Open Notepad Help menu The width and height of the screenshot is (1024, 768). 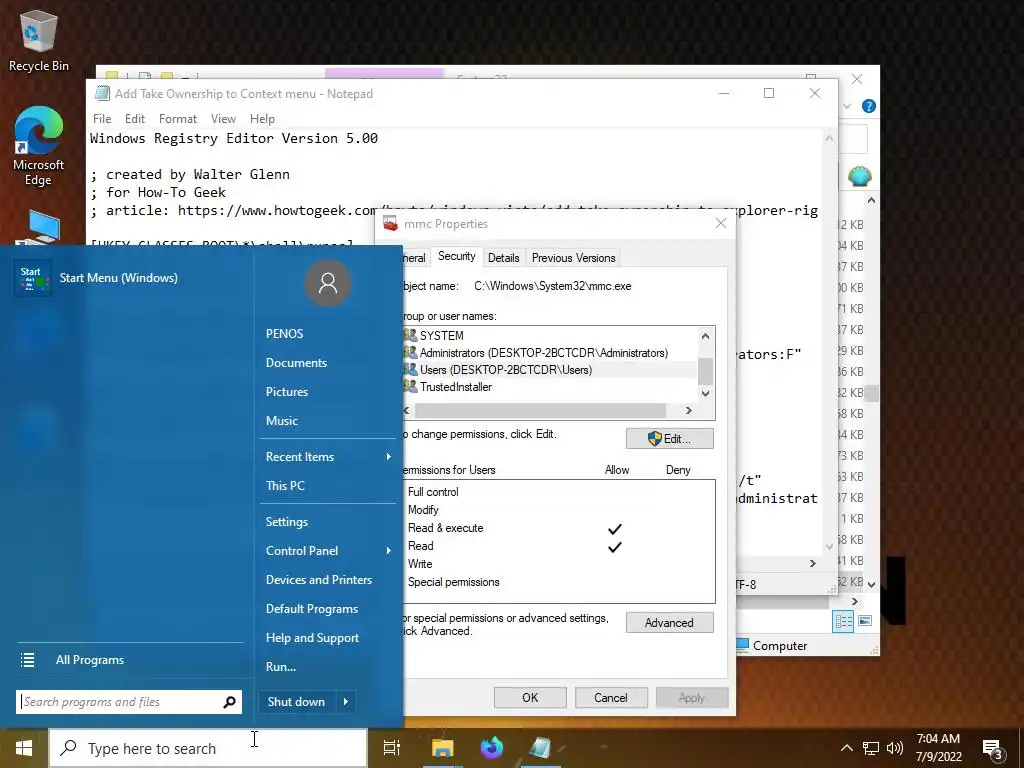[x=263, y=119]
